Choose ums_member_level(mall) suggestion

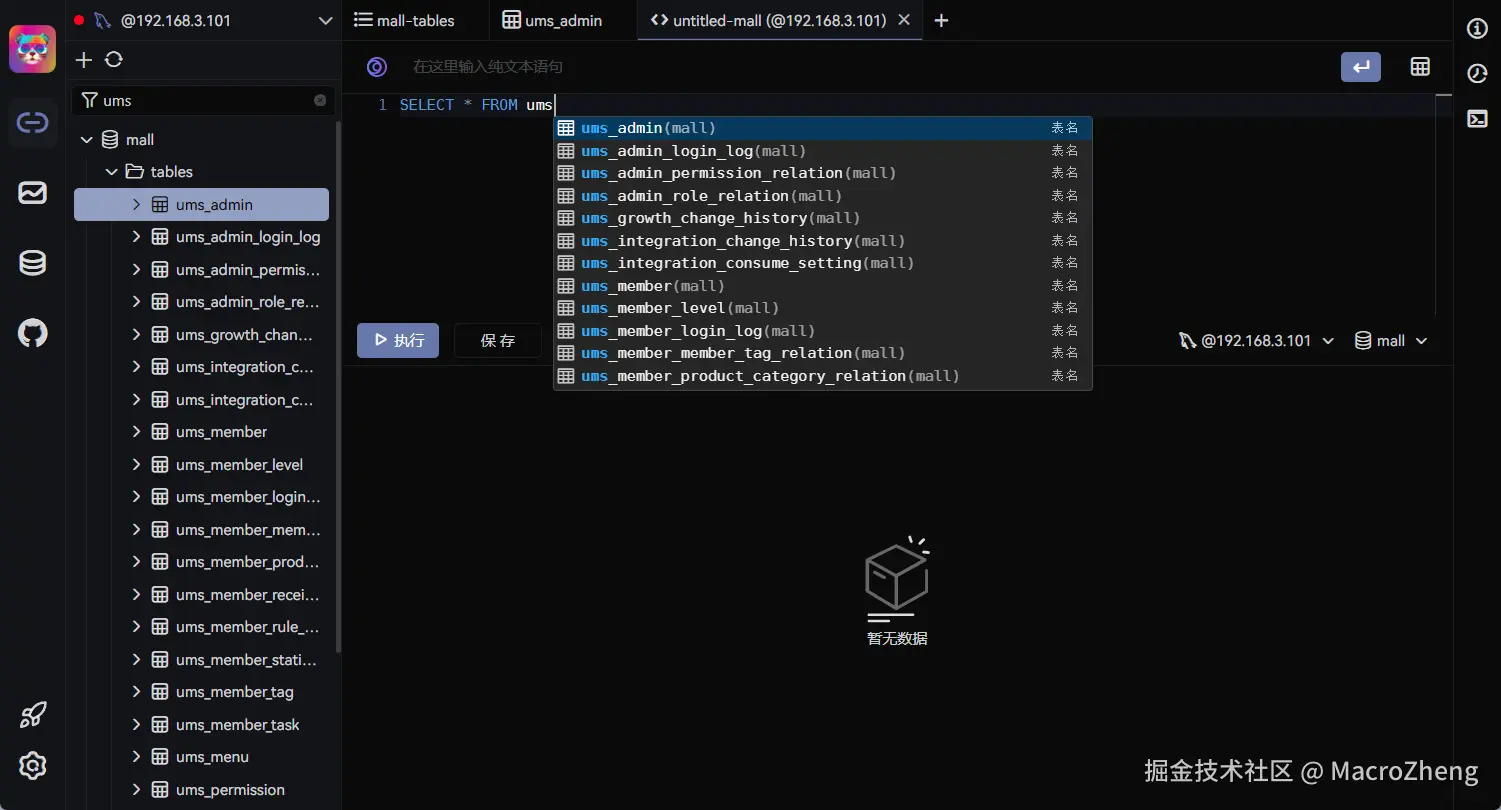(823, 308)
